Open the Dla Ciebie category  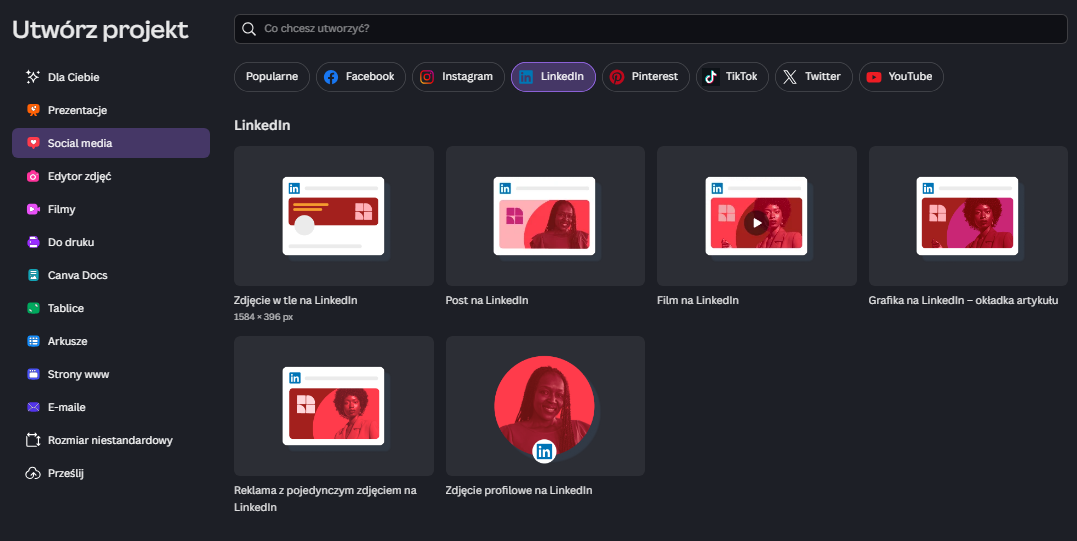point(111,77)
